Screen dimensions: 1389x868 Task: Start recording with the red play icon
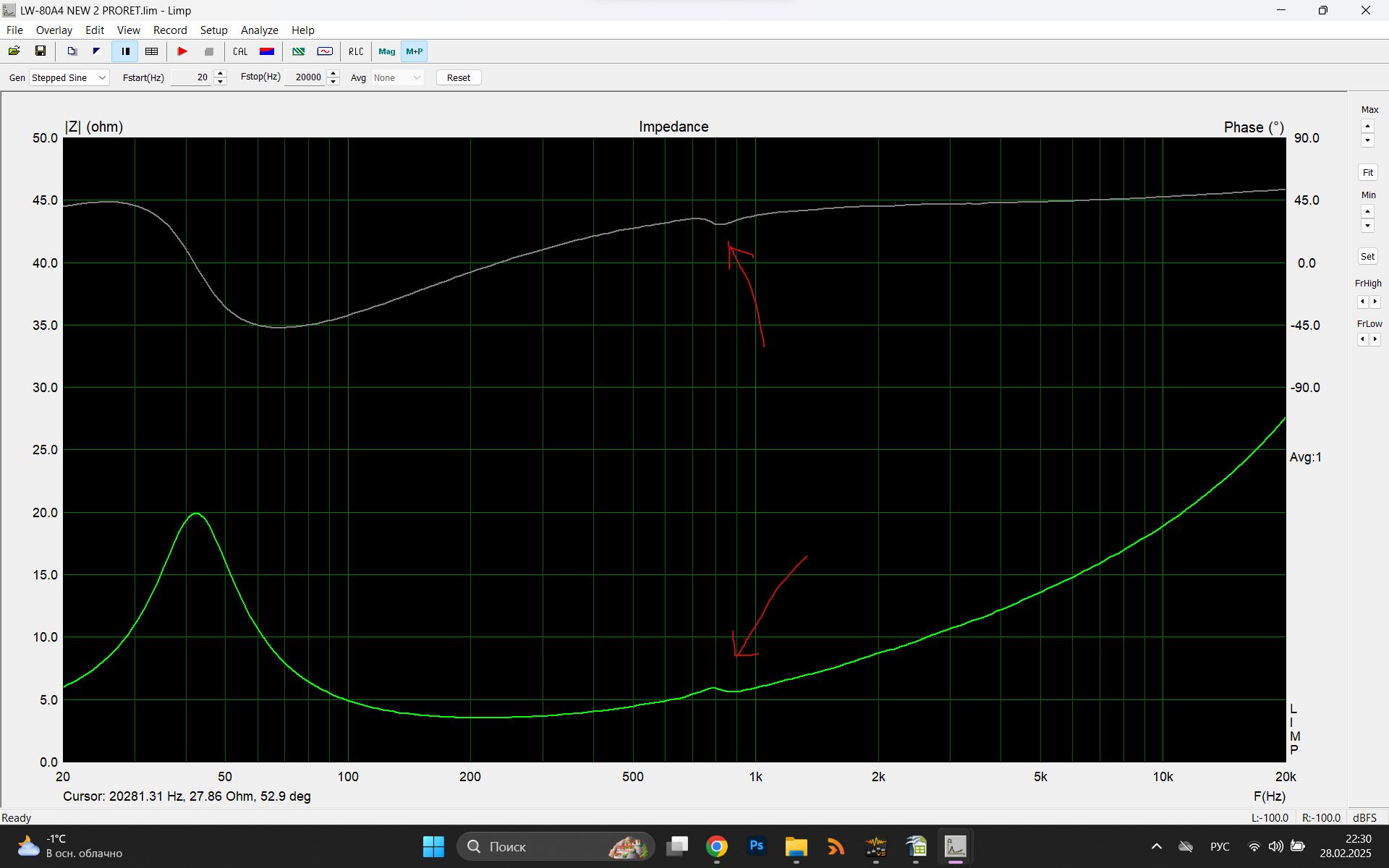(x=182, y=51)
